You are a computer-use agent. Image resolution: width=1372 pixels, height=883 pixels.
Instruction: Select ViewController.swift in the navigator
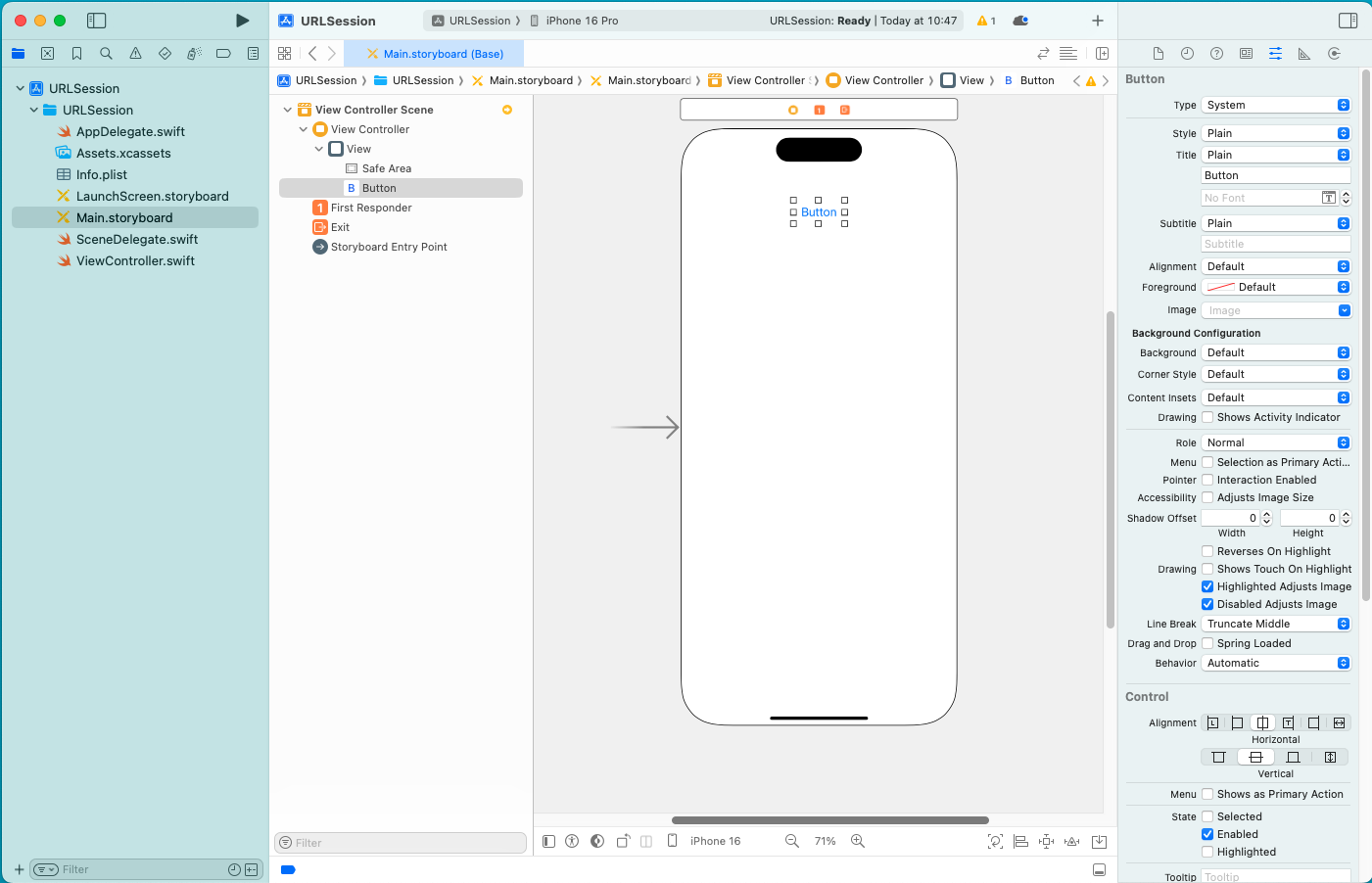[x=135, y=260]
